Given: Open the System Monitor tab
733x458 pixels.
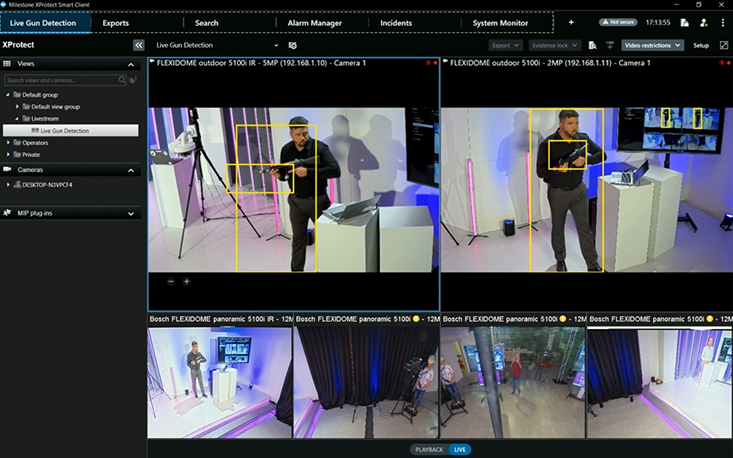Looking at the screenshot, I should point(501,22).
